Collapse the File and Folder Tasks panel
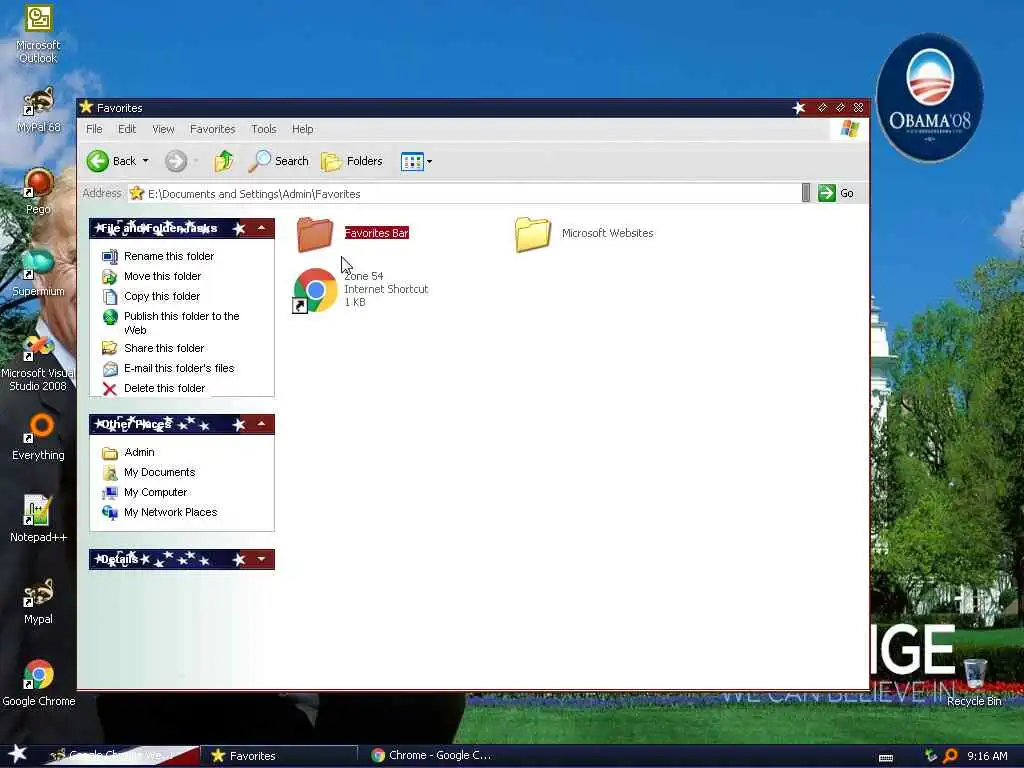 261,228
